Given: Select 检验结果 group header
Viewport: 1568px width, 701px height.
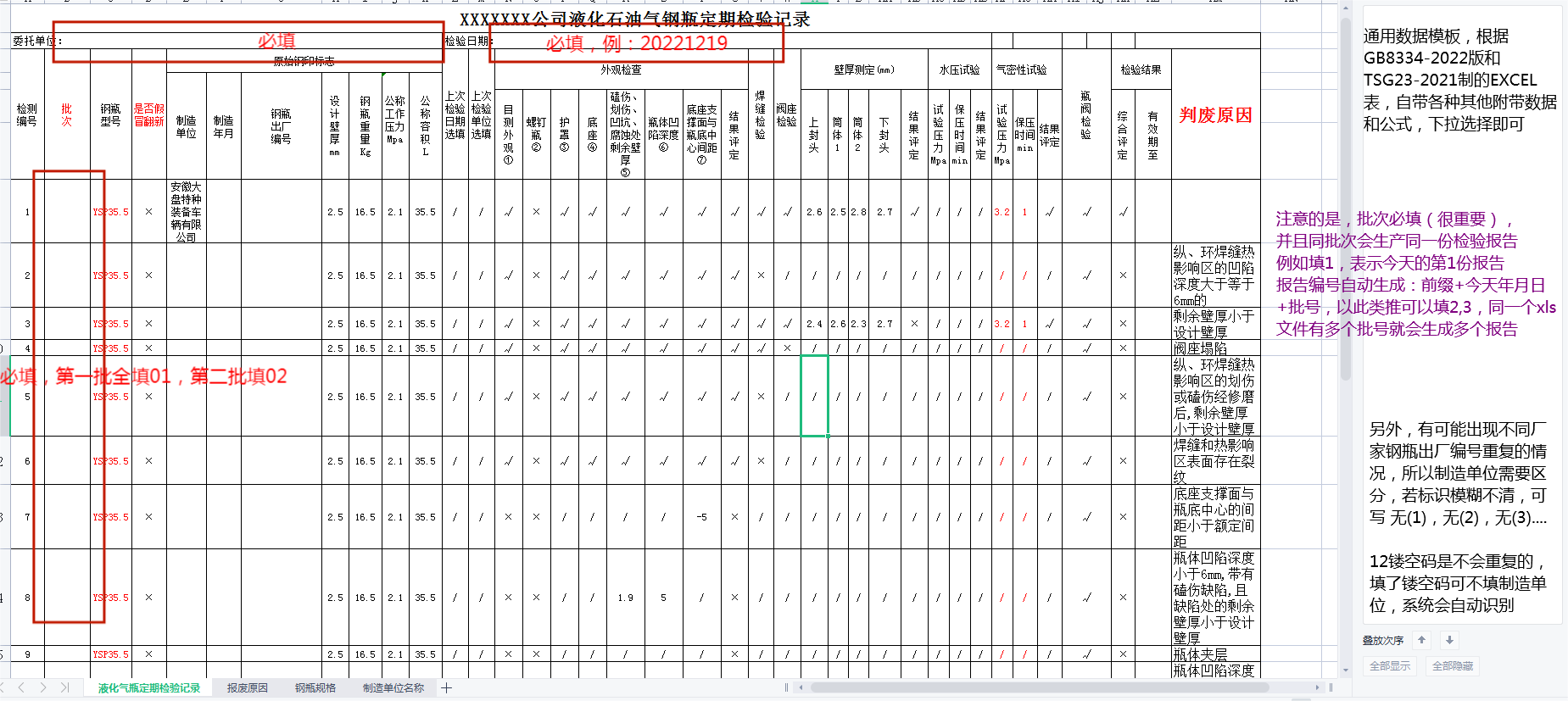Looking at the screenshot, I should click(x=1141, y=70).
